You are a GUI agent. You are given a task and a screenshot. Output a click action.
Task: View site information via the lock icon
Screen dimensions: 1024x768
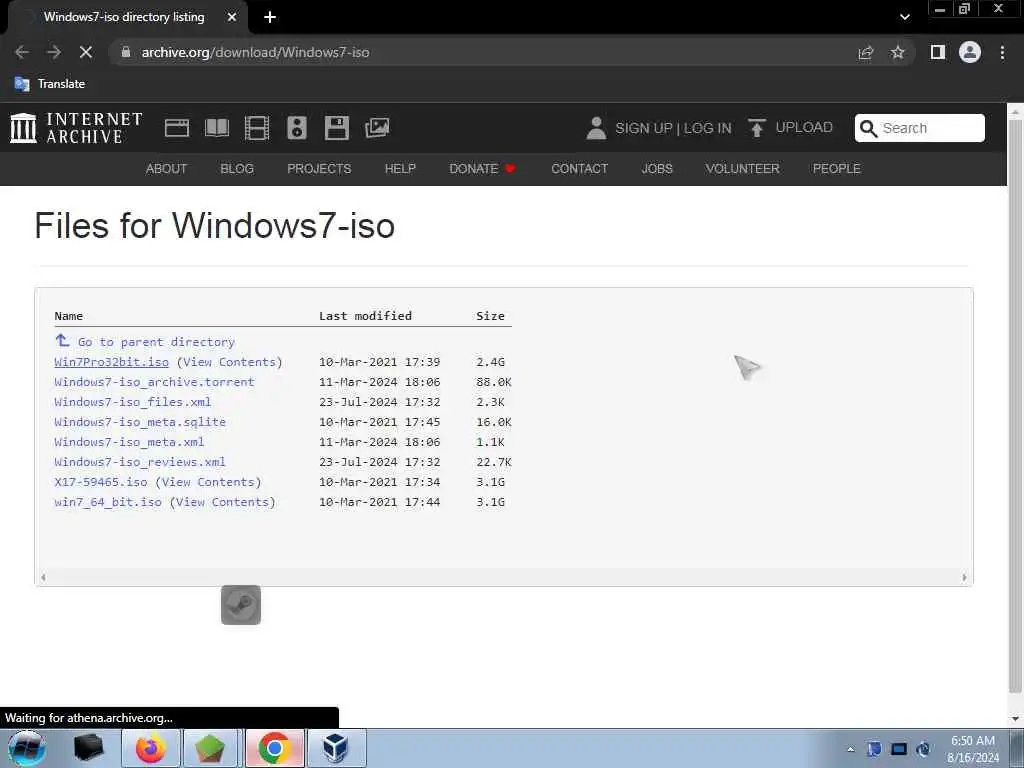(x=126, y=52)
